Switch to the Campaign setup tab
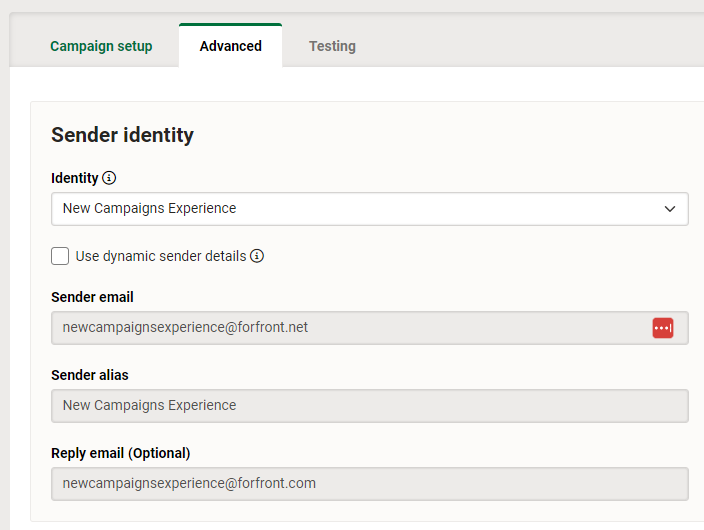The height and width of the screenshot is (530, 704). pos(101,46)
